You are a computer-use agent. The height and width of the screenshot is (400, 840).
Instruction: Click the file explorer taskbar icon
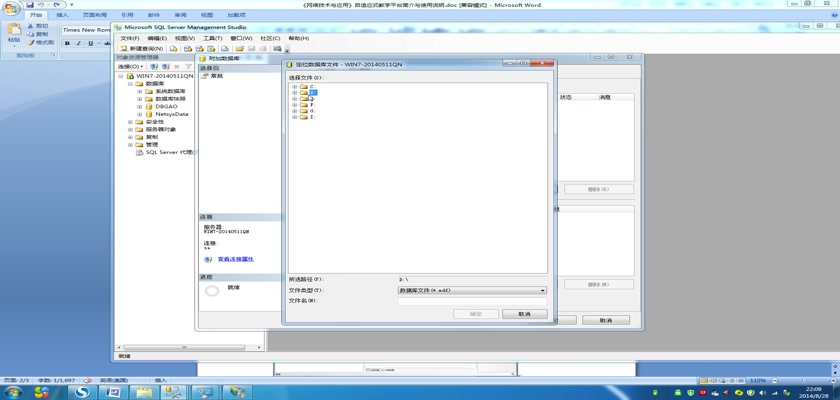(x=143, y=392)
